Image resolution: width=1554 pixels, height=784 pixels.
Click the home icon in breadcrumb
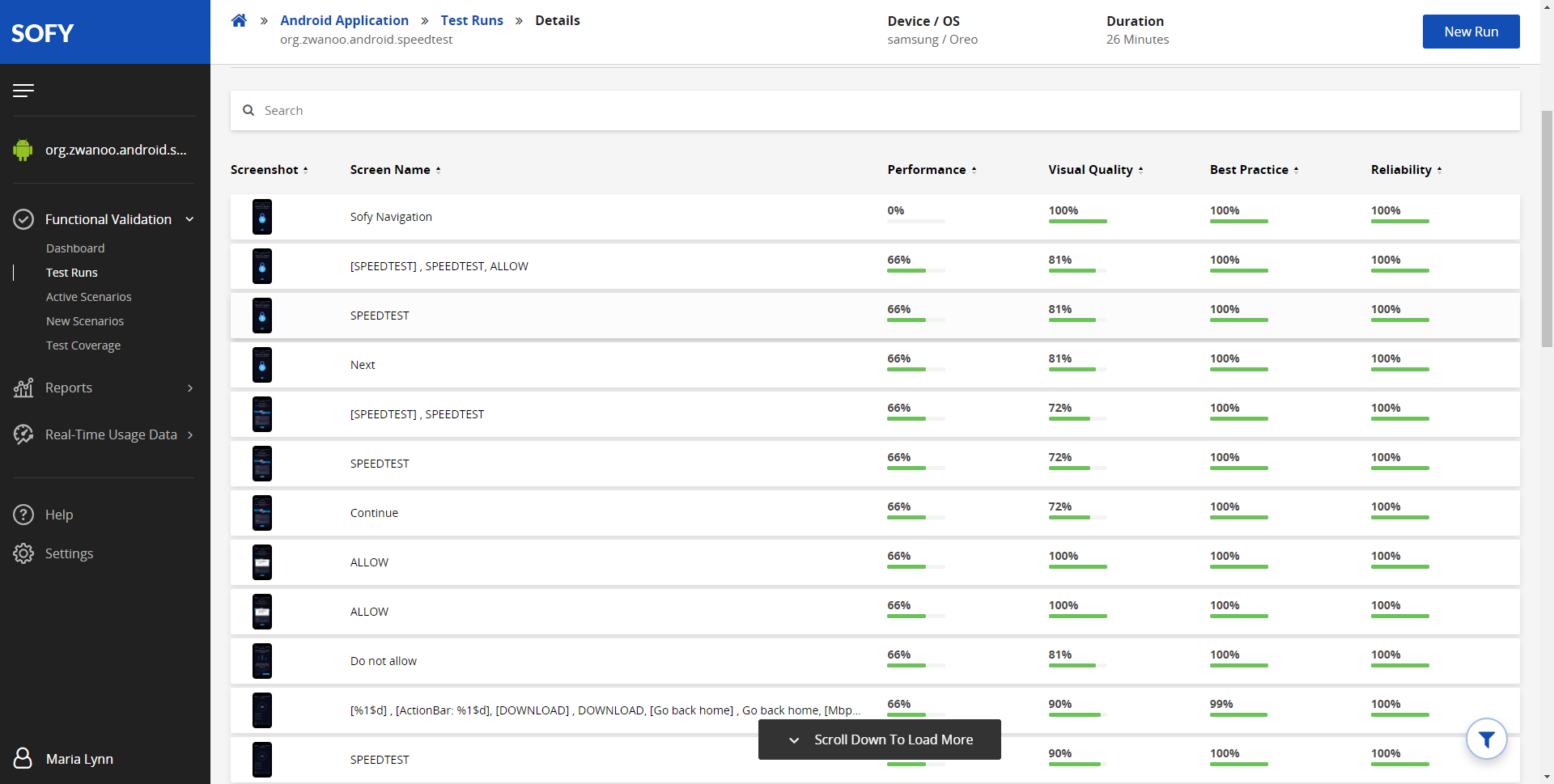point(239,20)
